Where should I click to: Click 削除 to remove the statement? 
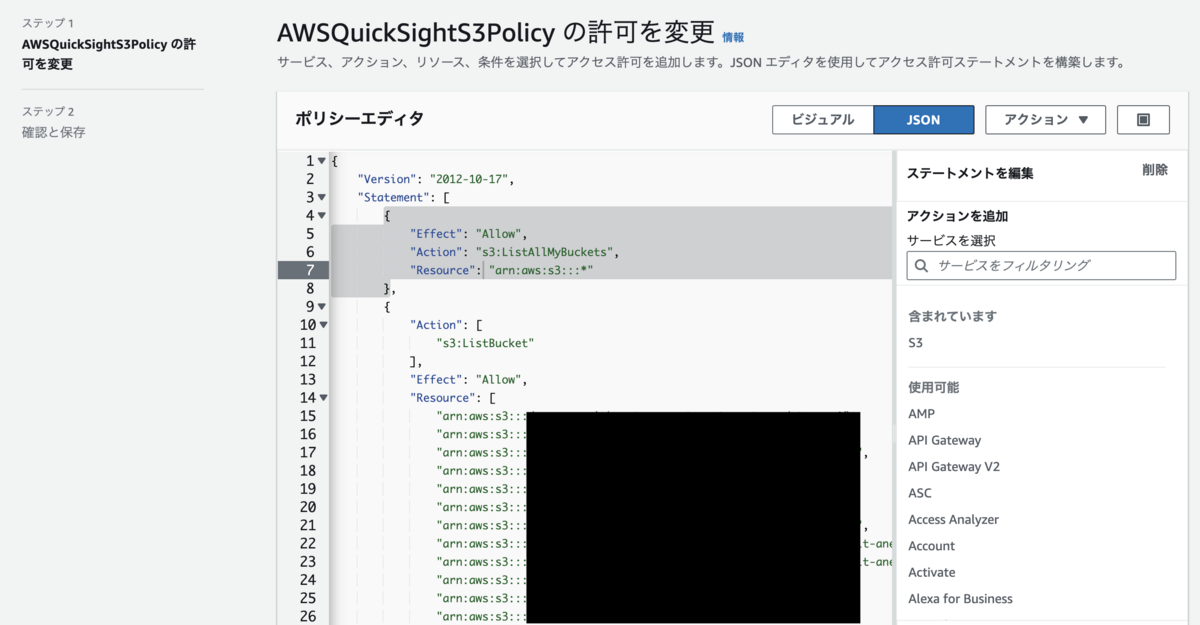pos(1154,170)
